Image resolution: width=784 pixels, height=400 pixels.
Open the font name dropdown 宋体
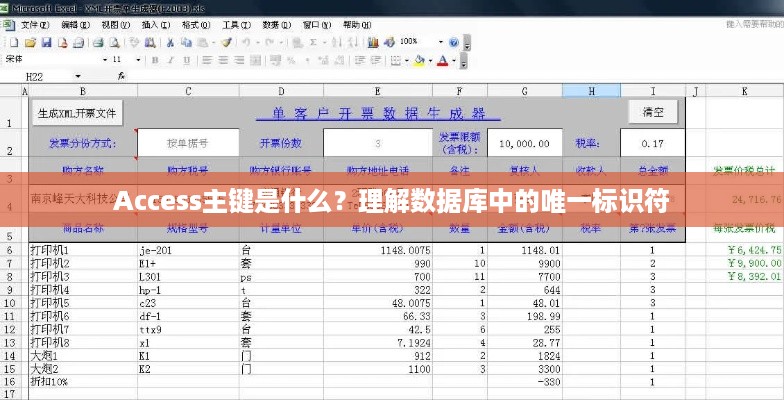(x=105, y=60)
